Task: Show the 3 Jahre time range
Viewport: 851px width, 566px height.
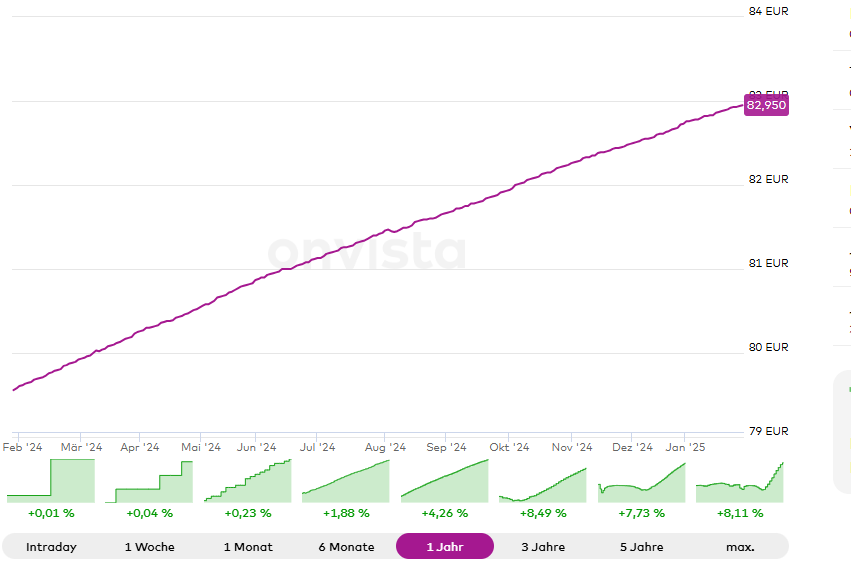Action: click(543, 547)
